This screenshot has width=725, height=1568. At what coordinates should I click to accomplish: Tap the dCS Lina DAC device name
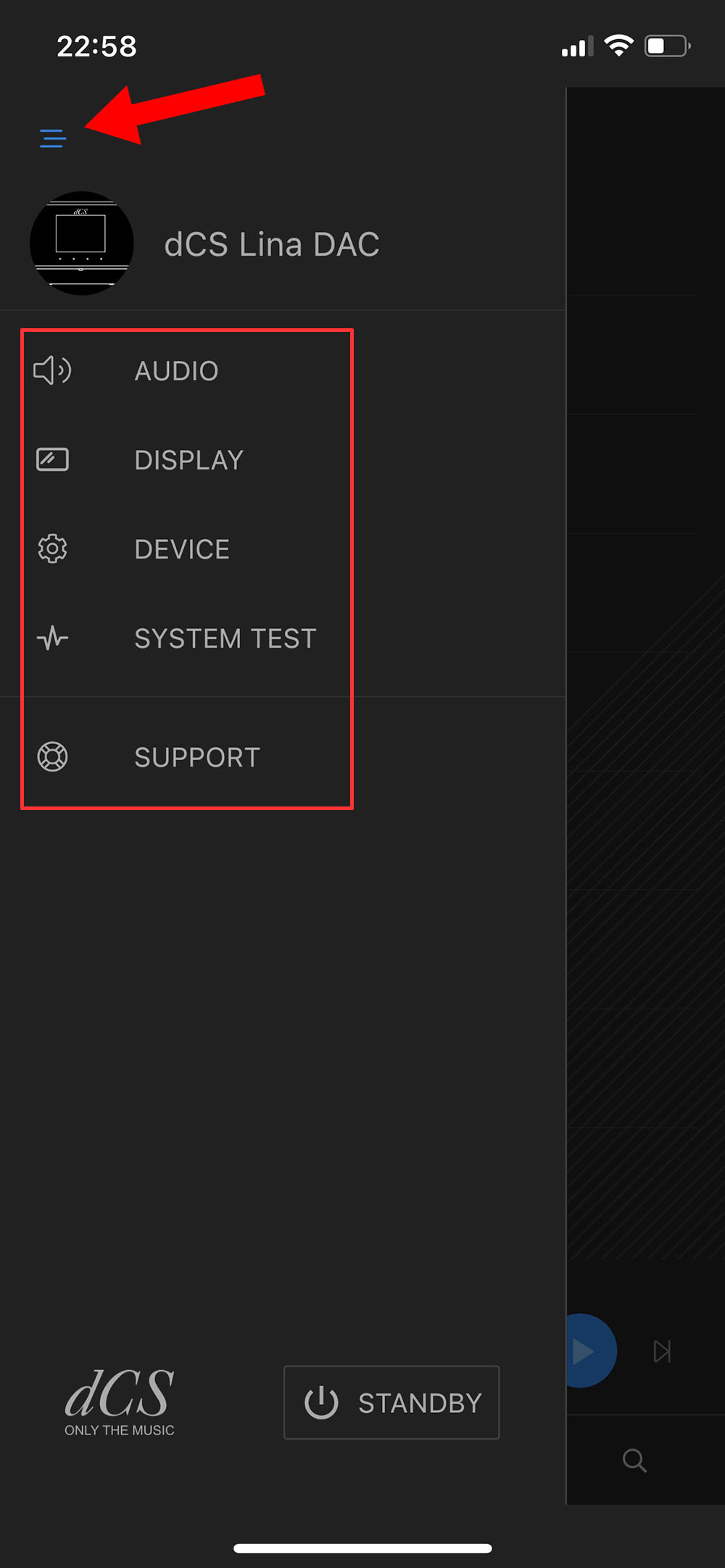[x=272, y=244]
